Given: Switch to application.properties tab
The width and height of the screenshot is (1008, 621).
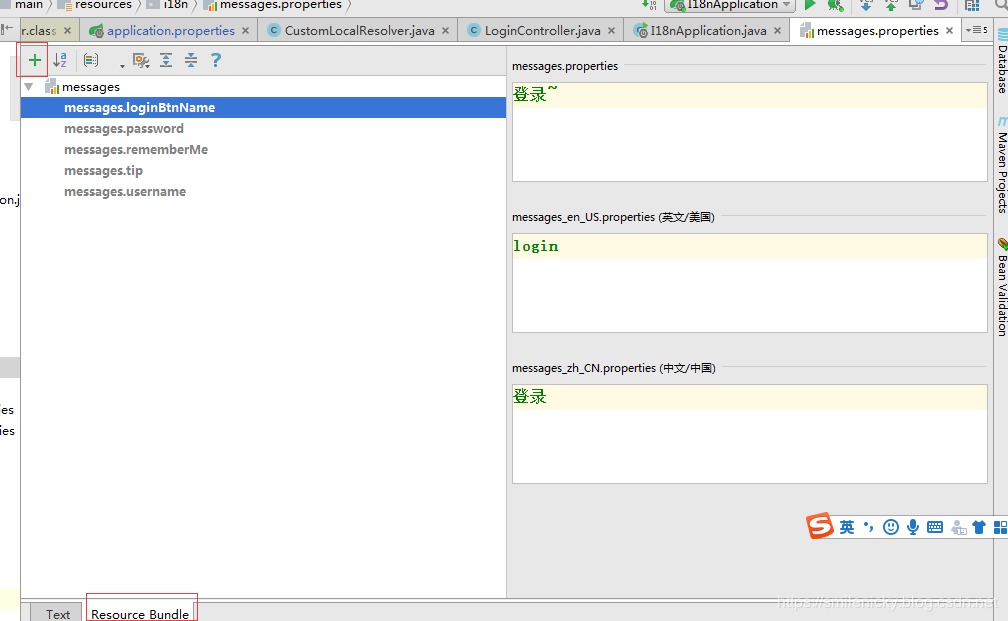Looking at the screenshot, I should 170,31.
